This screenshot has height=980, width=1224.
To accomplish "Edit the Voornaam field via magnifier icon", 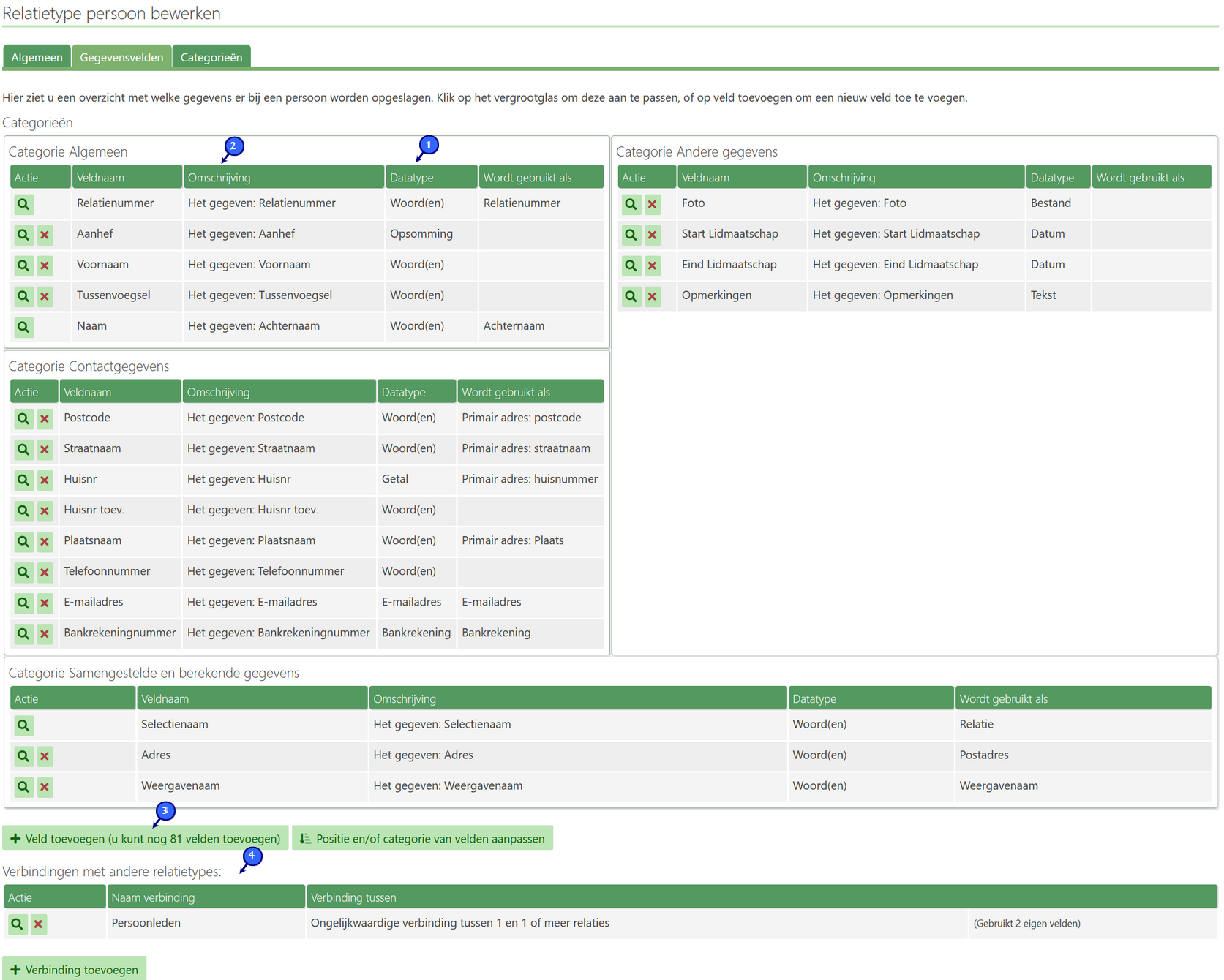I will (23, 265).
